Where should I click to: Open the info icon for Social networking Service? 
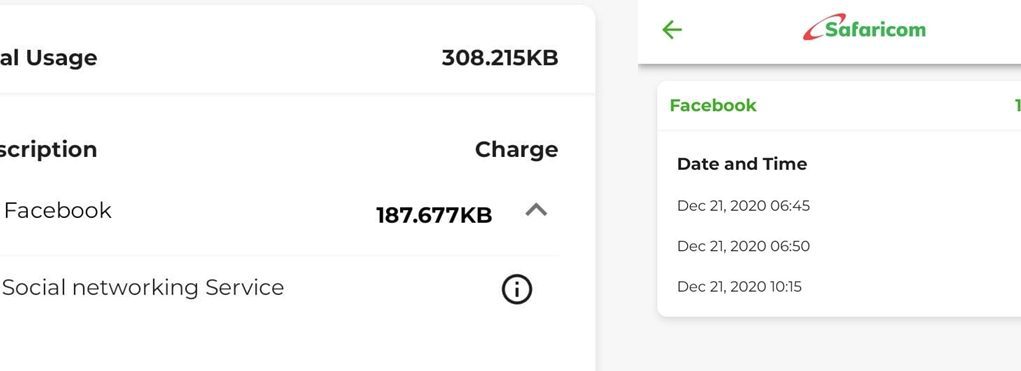point(516,289)
